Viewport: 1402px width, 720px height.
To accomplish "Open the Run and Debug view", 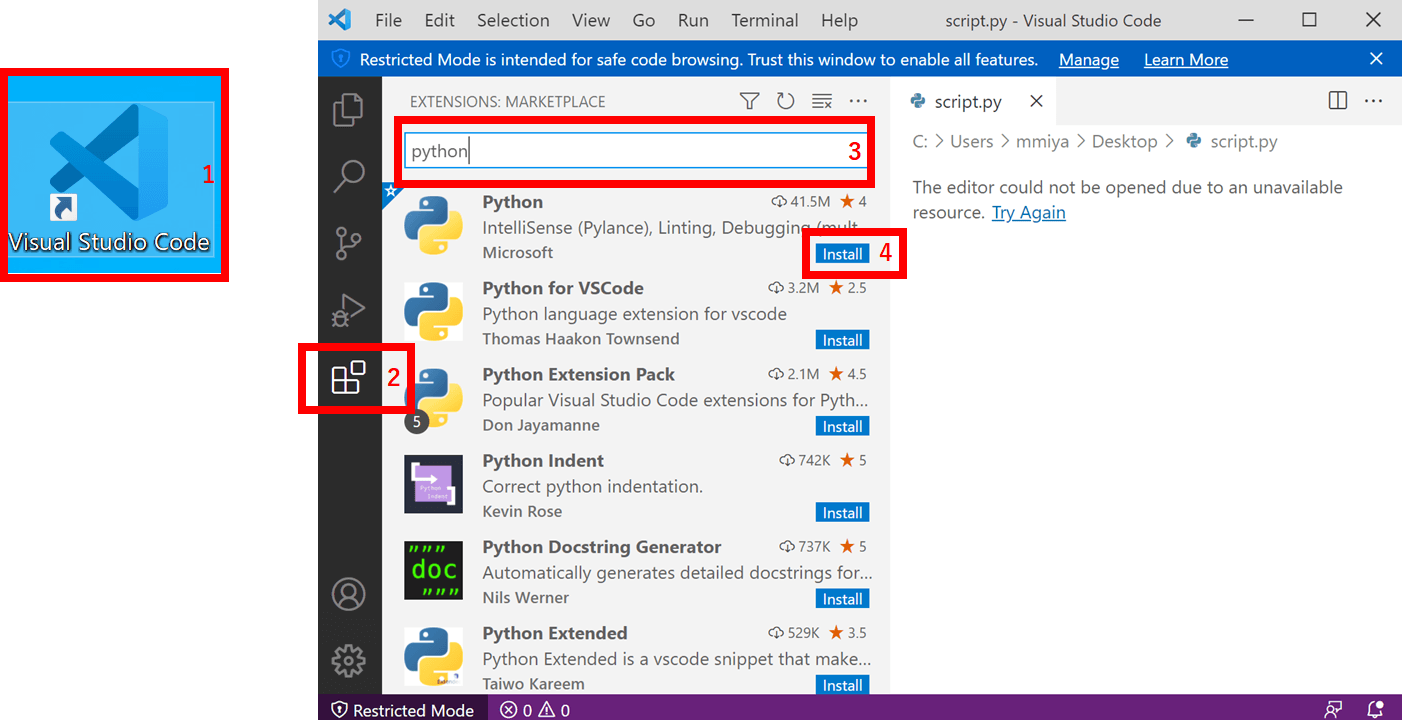I will pos(348,311).
